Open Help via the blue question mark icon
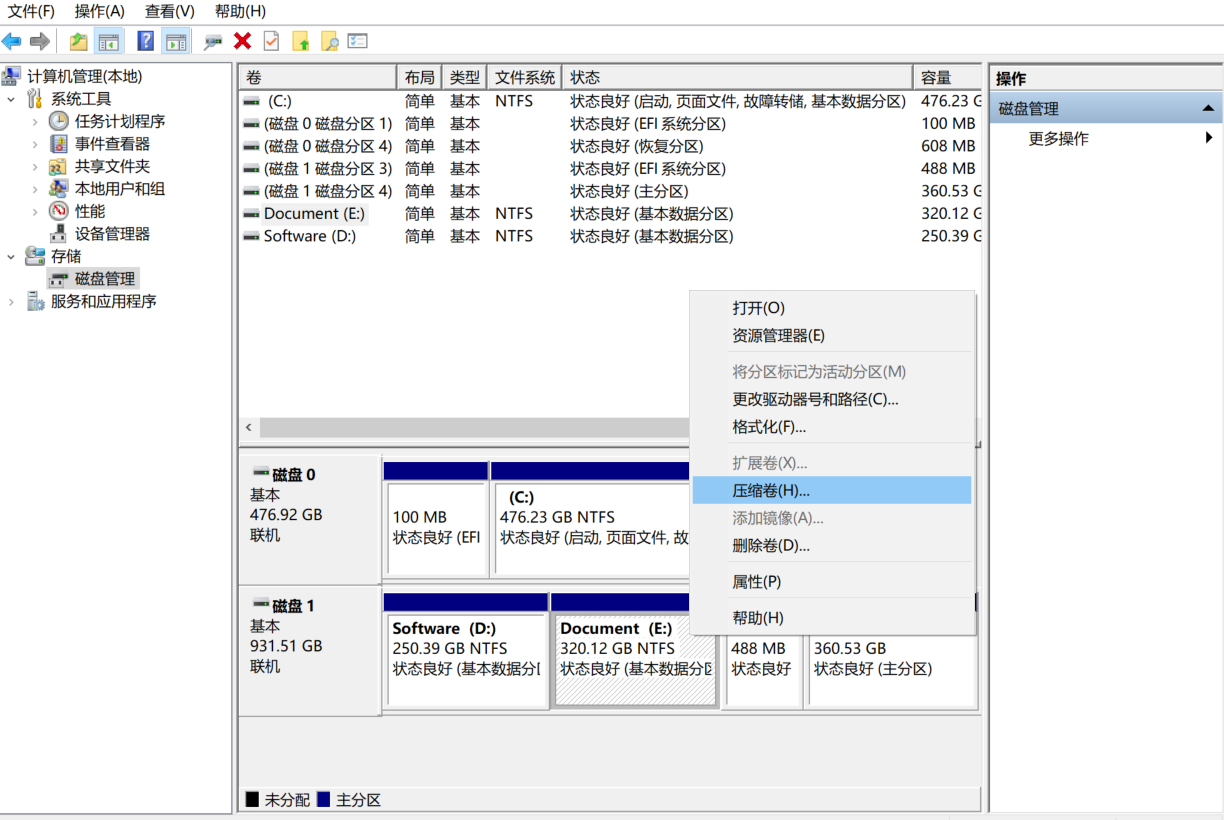The width and height of the screenshot is (1224, 820). [x=146, y=41]
